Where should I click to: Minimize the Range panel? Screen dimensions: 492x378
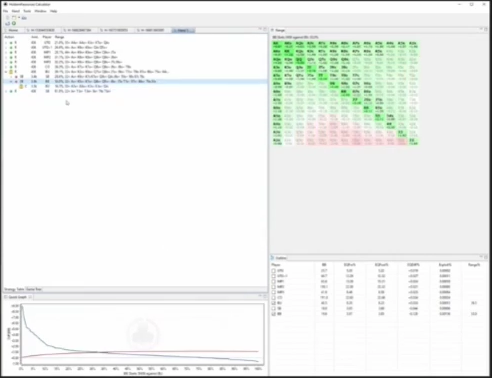pos(481,29)
